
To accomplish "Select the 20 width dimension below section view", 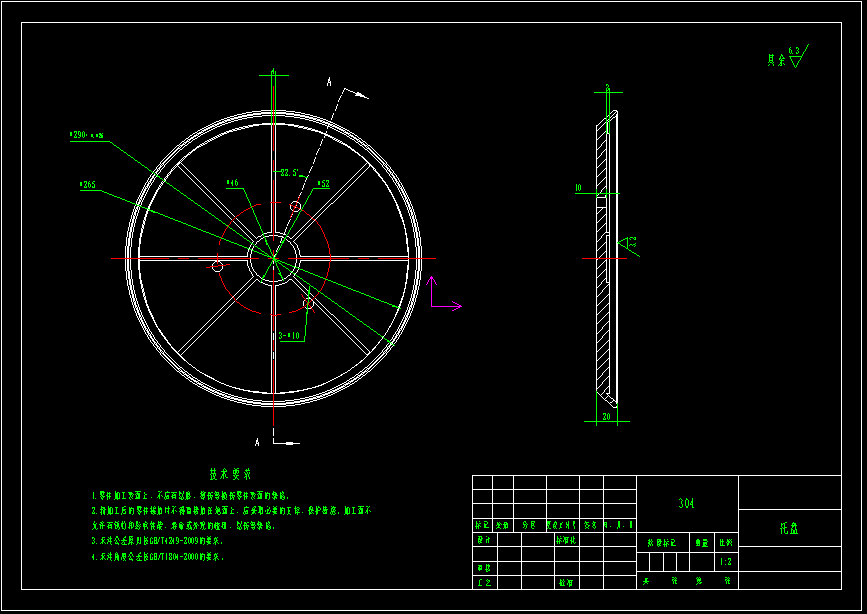I will pyautogui.click(x=607, y=417).
